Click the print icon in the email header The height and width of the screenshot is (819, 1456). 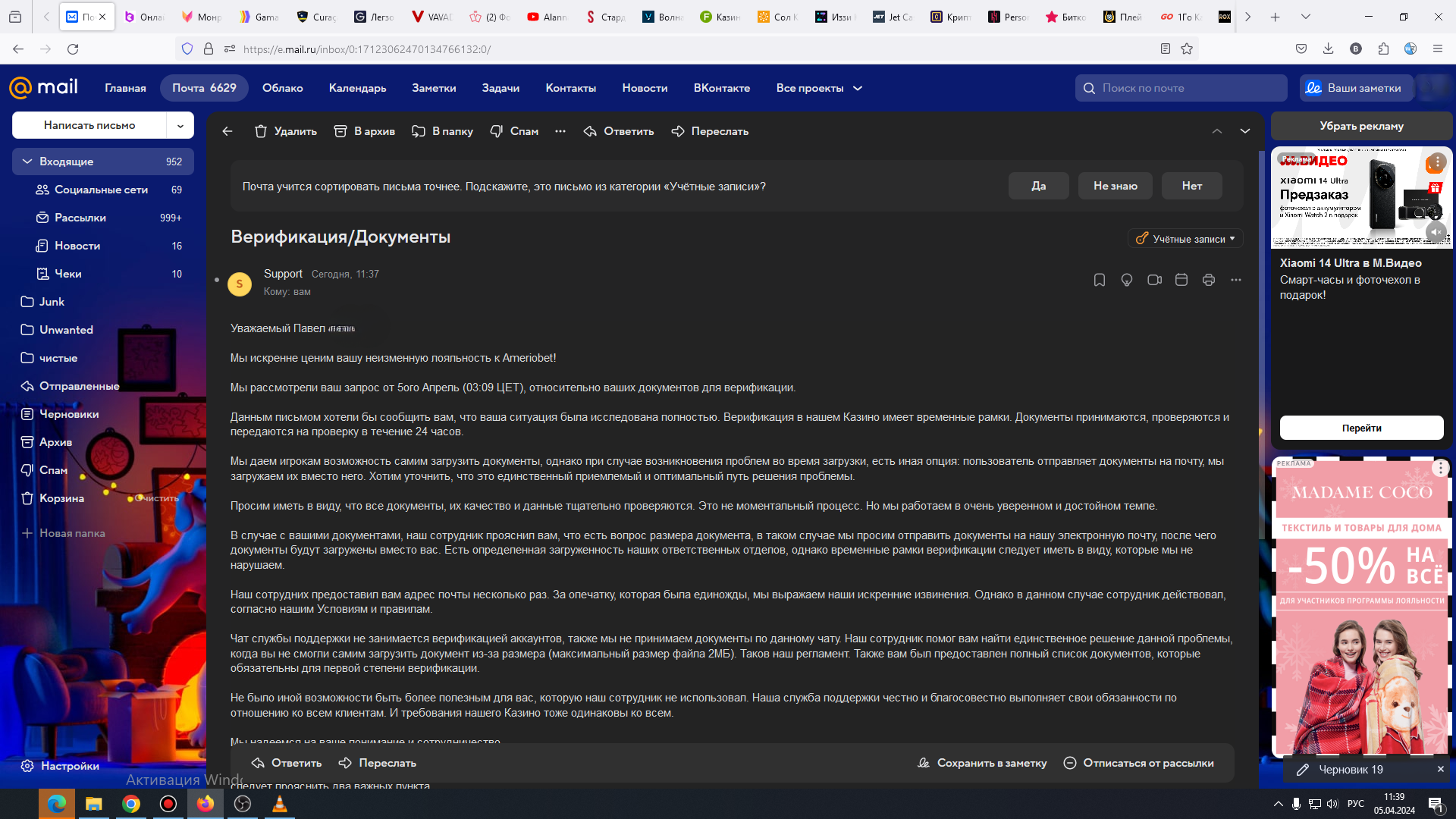pyautogui.click(x=1209, y=281)
